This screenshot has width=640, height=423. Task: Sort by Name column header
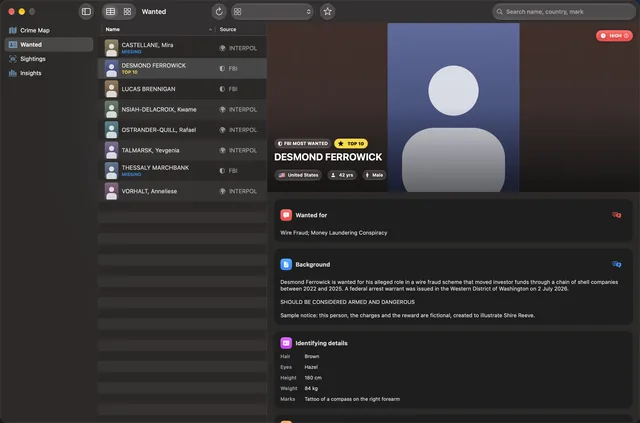click(x=158, y=29)
